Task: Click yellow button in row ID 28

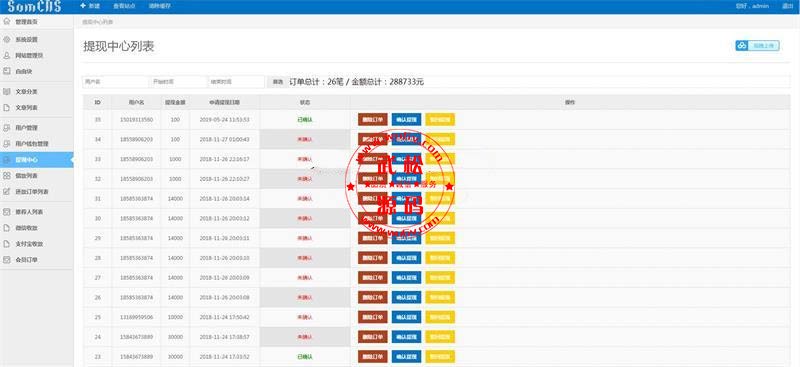Action: click(x=440, y=258)
